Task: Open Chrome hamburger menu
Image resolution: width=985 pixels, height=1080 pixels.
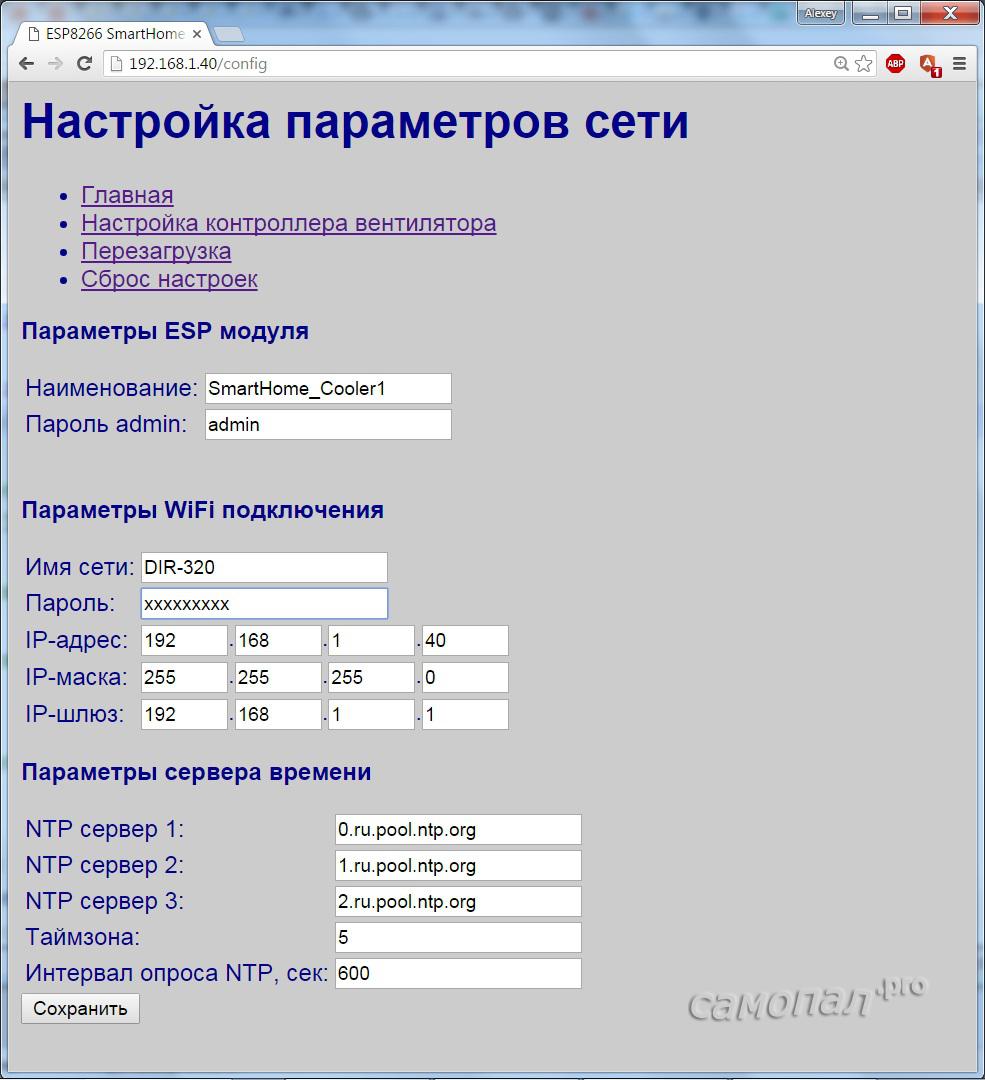Action: tap(960, 64)
